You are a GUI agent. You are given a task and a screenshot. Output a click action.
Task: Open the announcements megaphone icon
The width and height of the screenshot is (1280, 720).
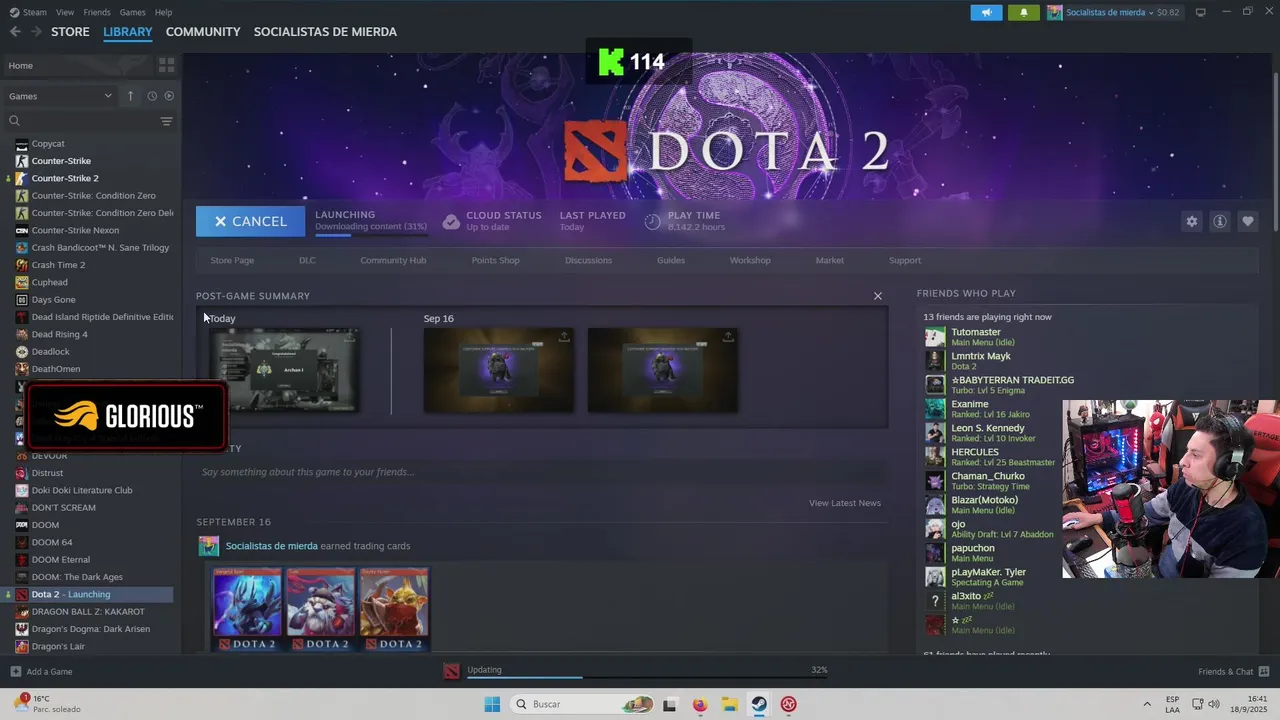pyautogui.click(x=986, y=12)
